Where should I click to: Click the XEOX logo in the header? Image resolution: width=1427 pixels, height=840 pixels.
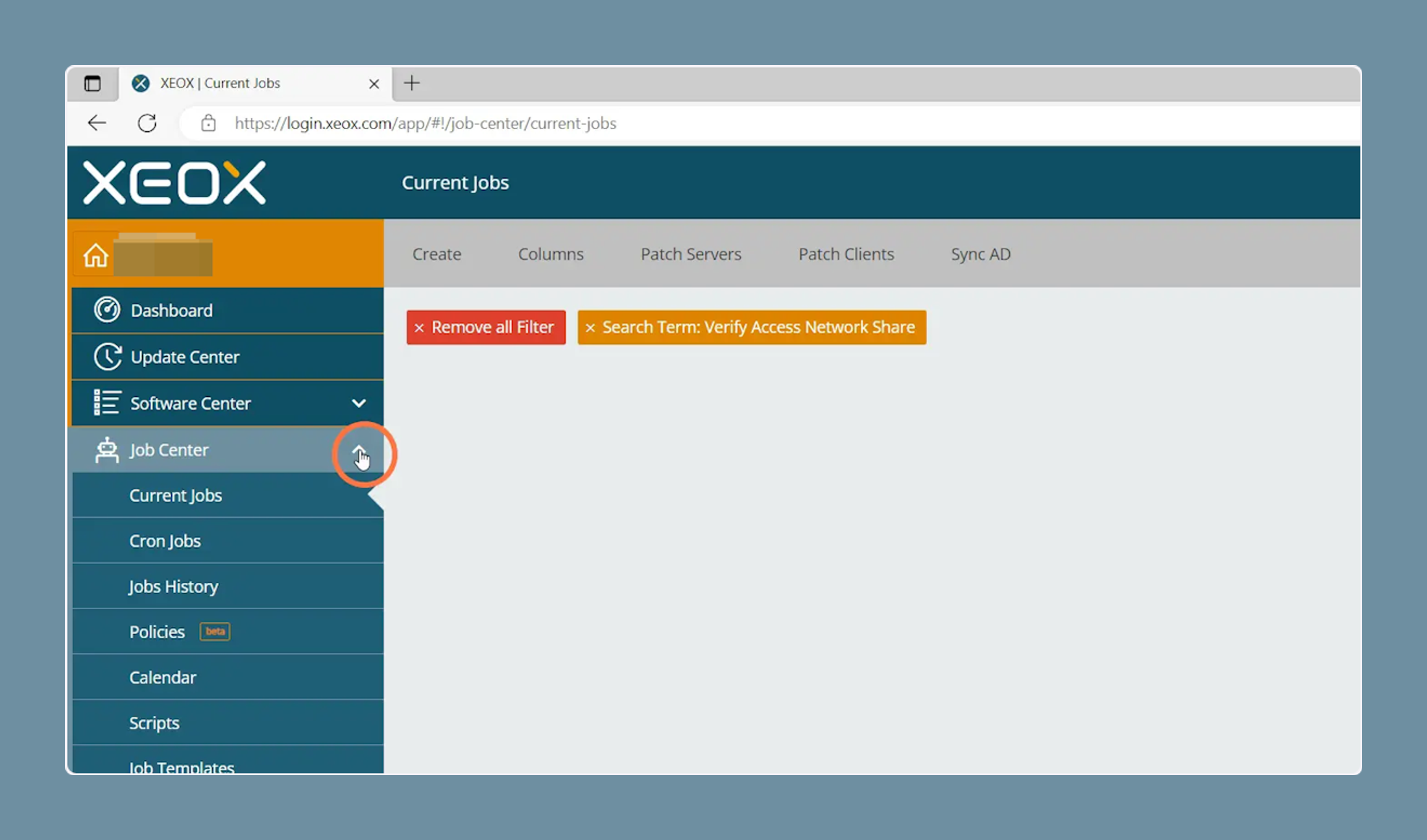[174, 182]
